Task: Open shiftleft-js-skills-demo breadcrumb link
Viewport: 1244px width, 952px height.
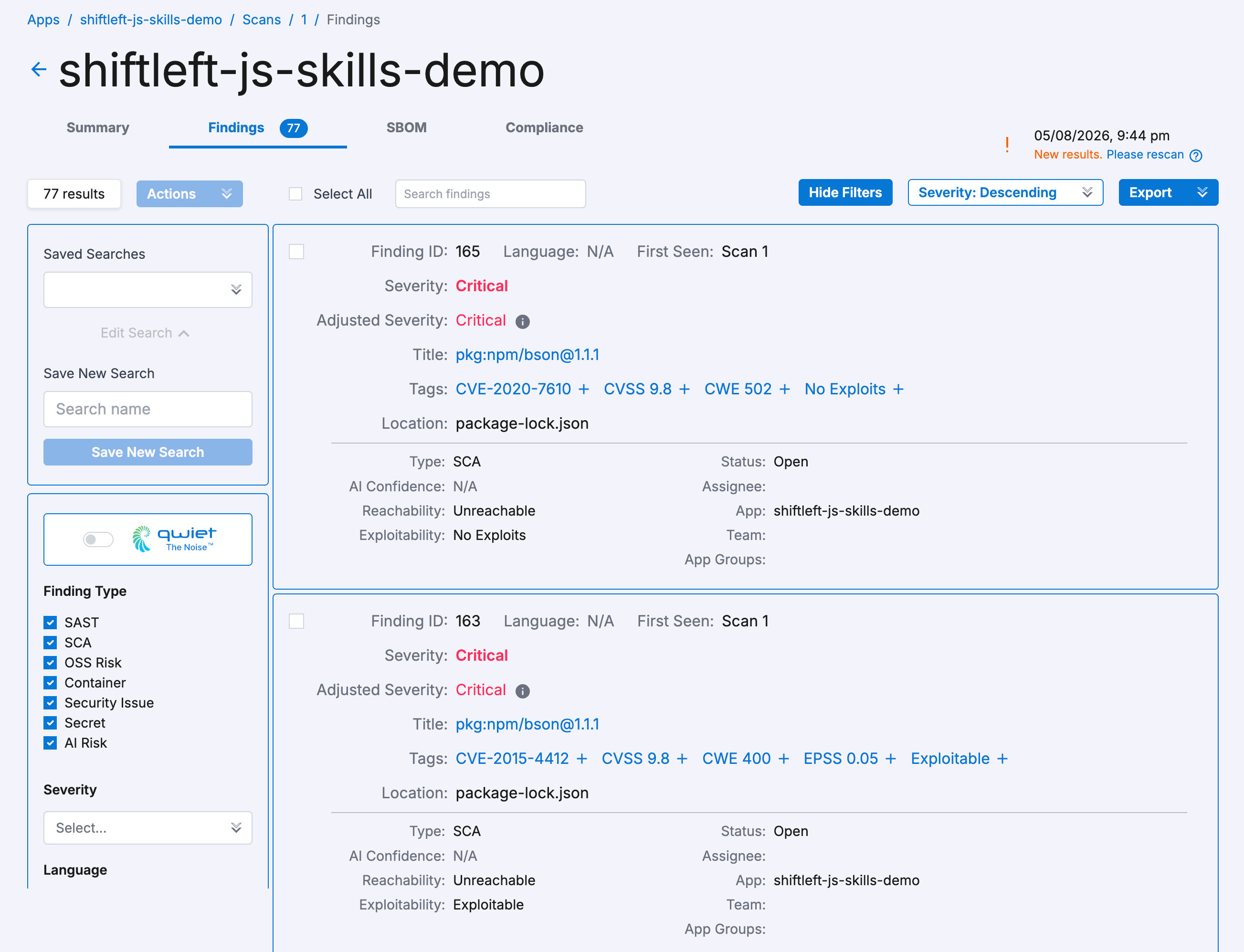Action: click(151, 20)
